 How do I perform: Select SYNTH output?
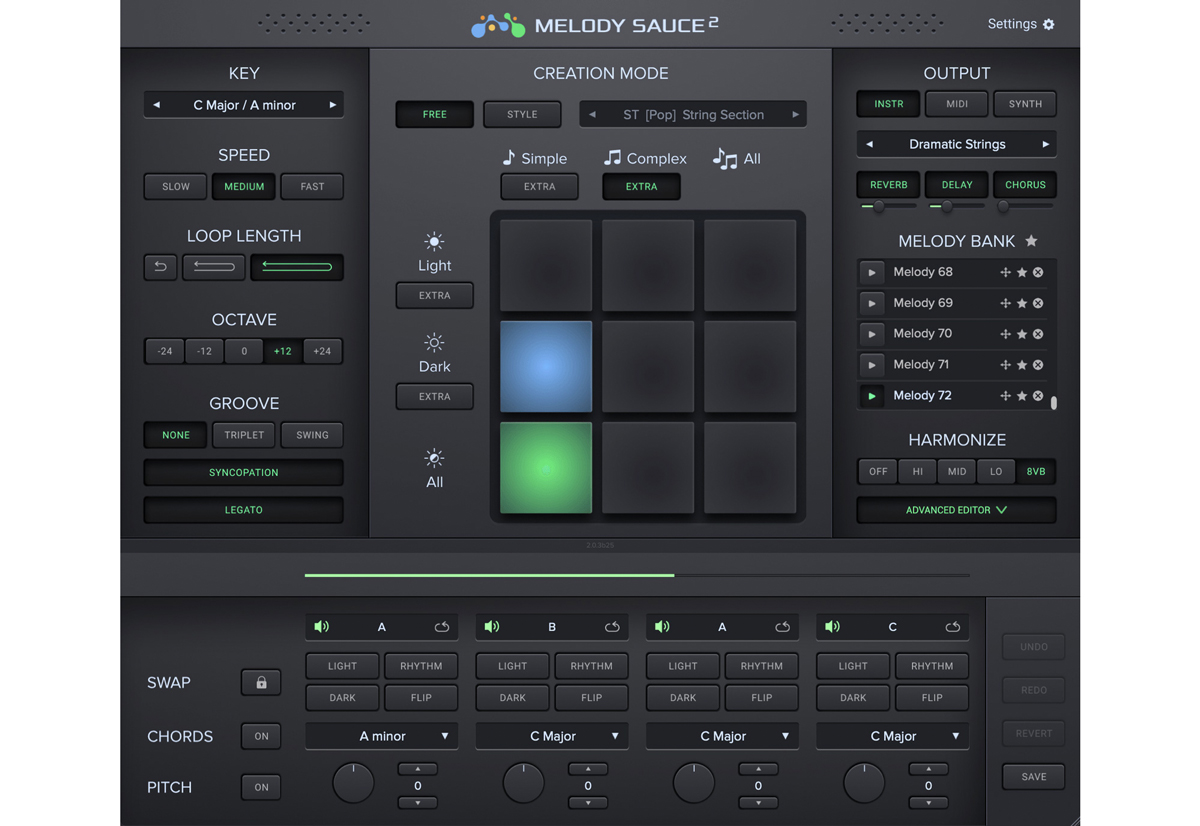[x=1025, y=104]
